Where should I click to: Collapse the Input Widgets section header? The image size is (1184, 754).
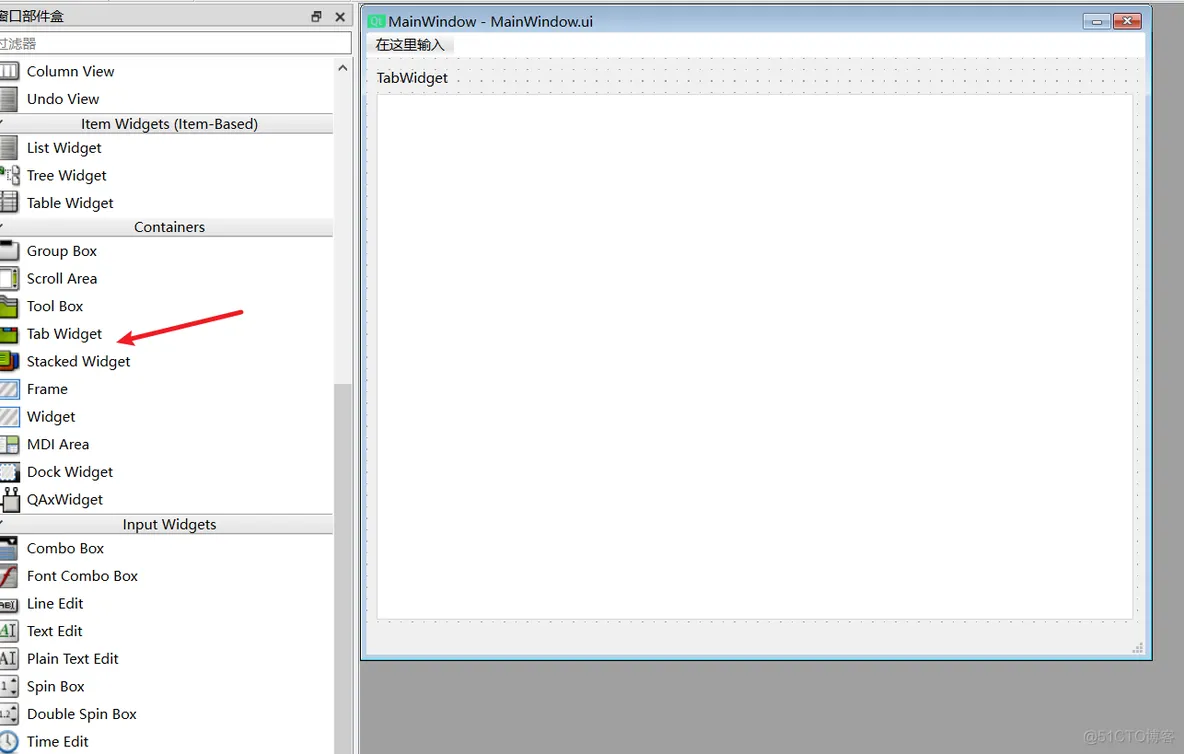[x=166, y=525]
